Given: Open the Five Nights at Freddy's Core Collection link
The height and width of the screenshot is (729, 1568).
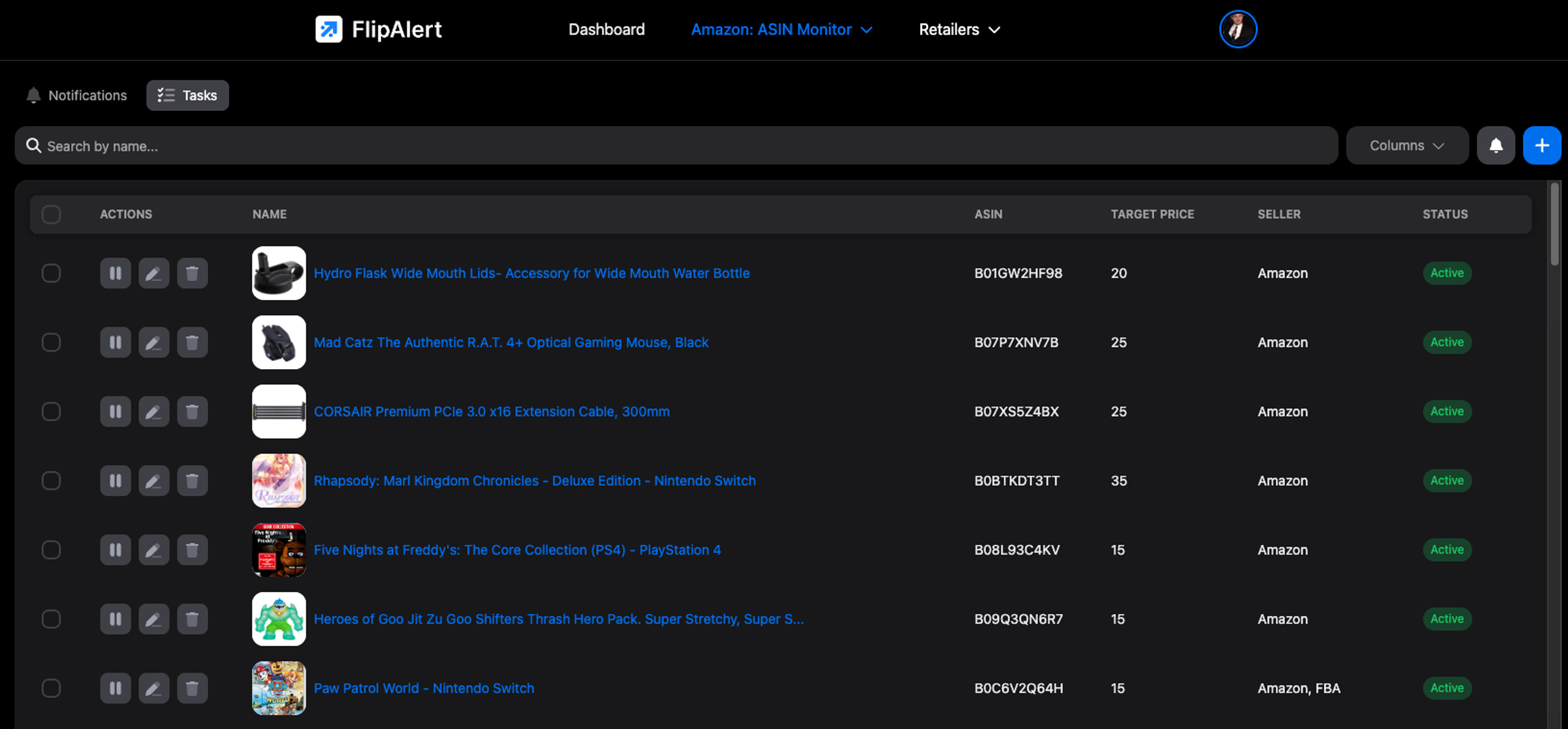Looking at the screenshot, I should 518,550.
